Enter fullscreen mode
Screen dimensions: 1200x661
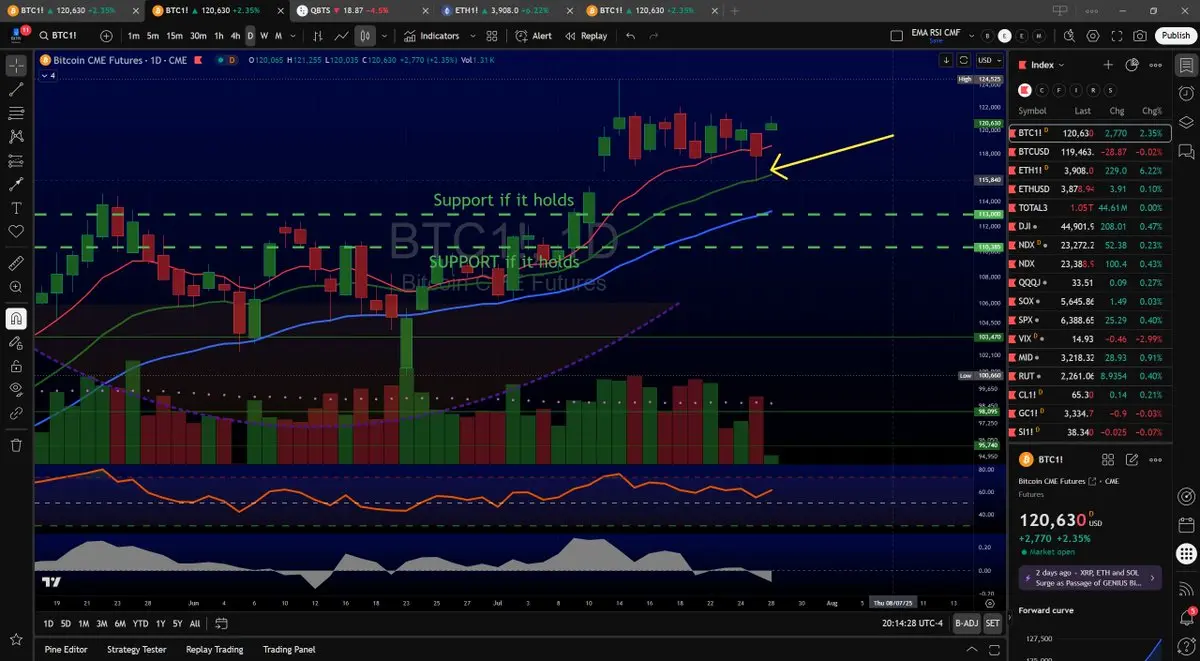click(1116, 35)
